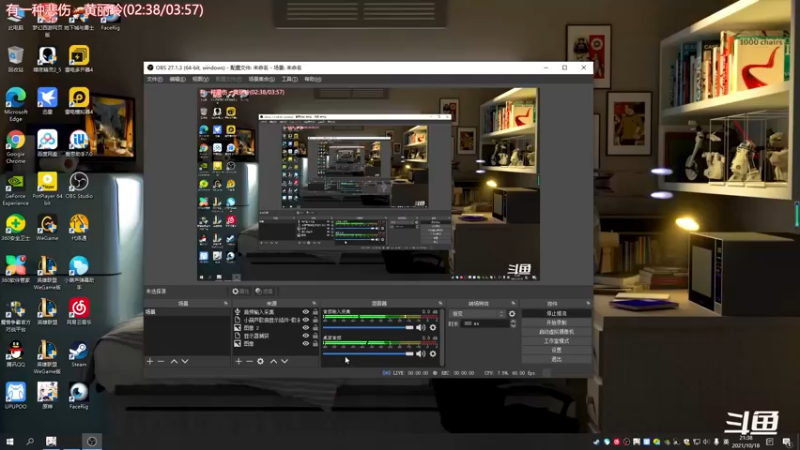This screenshot has height=450, width=800.
Task: Open source properties via the Sources panel gear icon
Action: click(260, 361)
